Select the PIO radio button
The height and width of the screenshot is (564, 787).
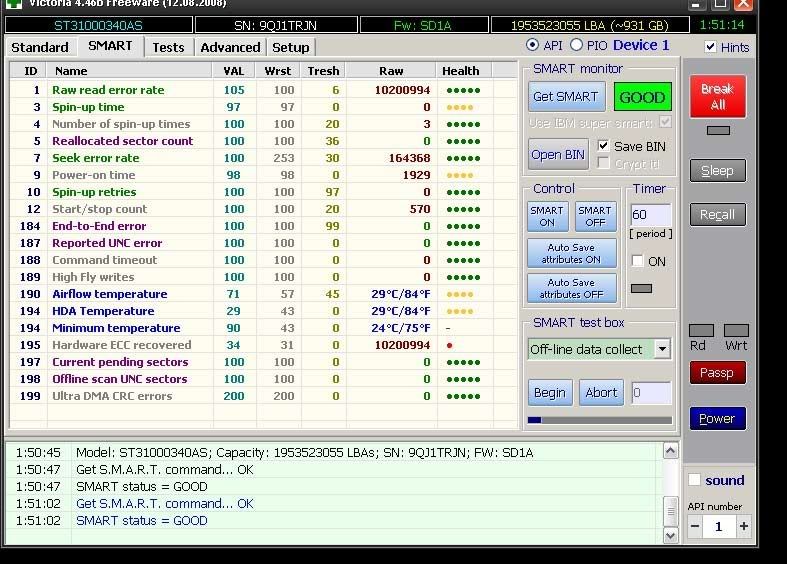(x=577, y=46)
